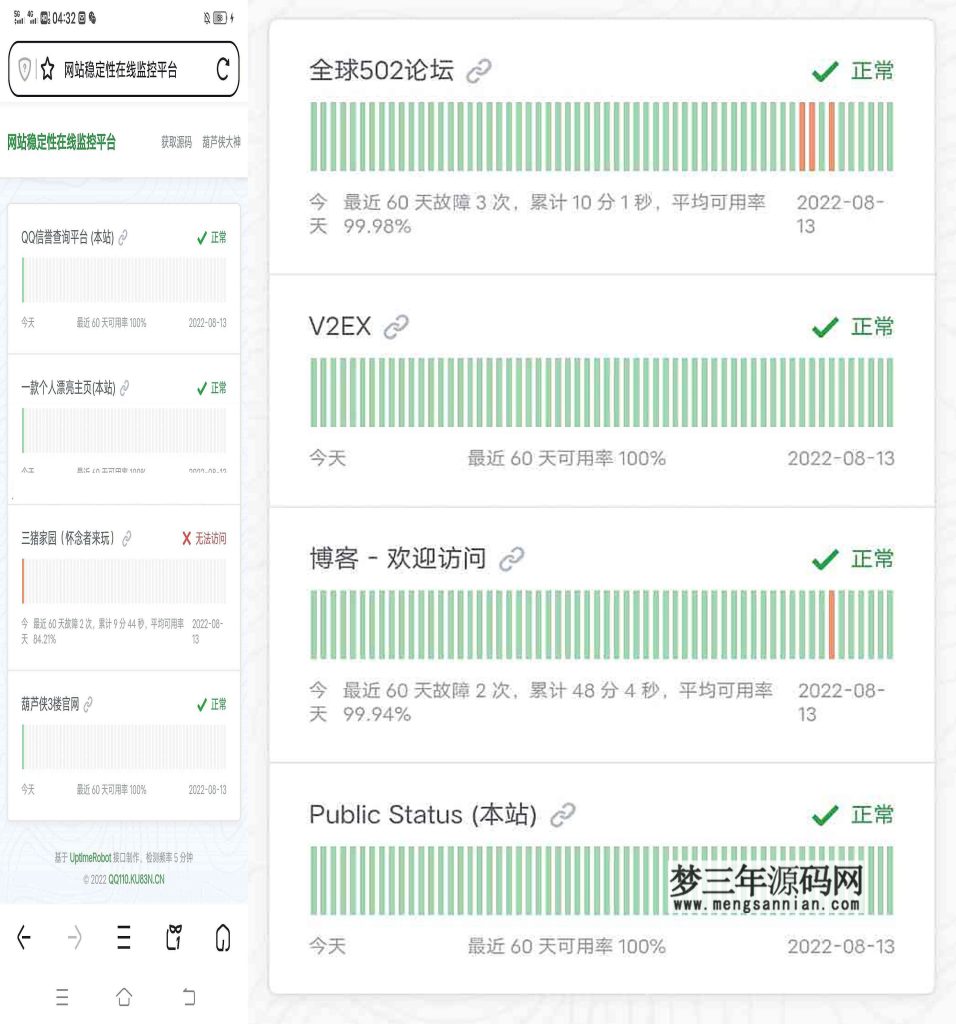Open QQ信誉查询平台 via its link icon
This screenshot has height=1024, width=956.
(x=124, y=238)
